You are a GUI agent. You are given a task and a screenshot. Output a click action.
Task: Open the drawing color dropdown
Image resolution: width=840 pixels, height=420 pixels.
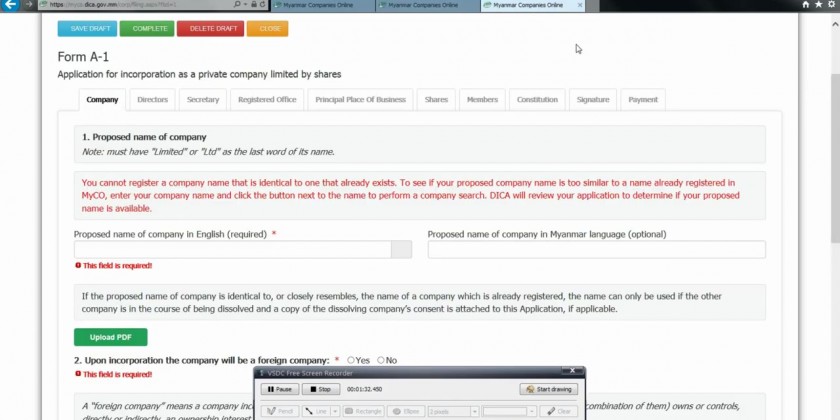pos(532,411)
